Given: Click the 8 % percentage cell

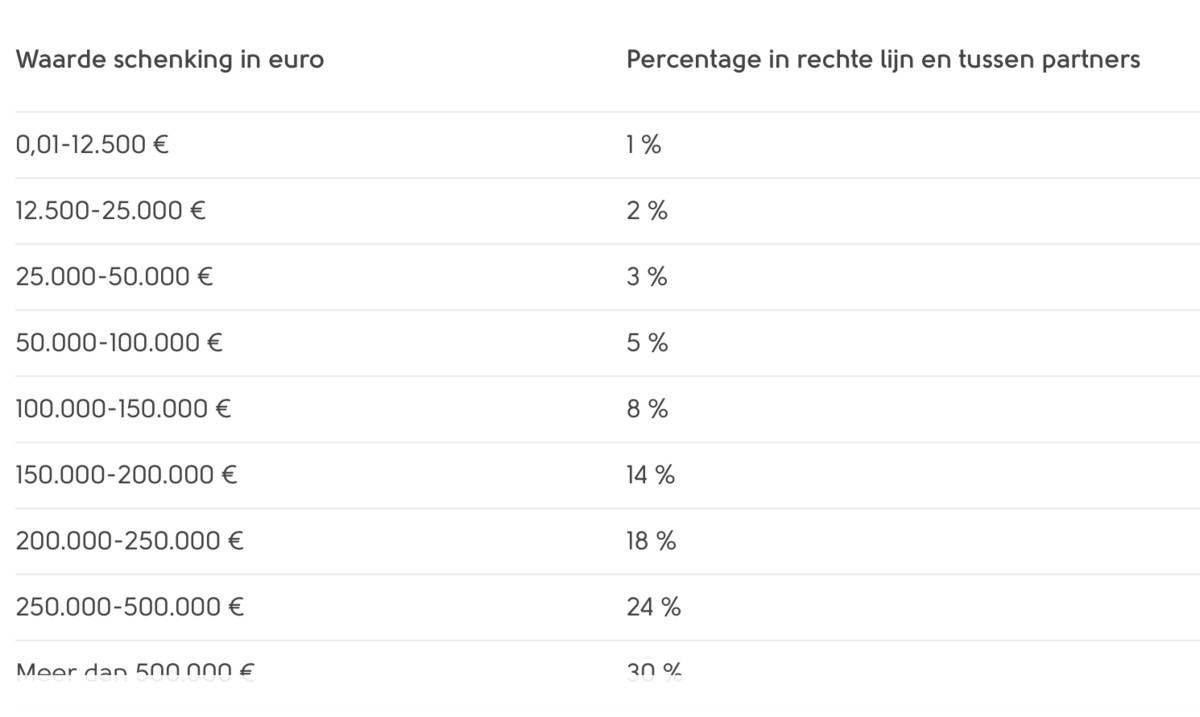Looking at the screenshot, I should (x=647, y=409).
